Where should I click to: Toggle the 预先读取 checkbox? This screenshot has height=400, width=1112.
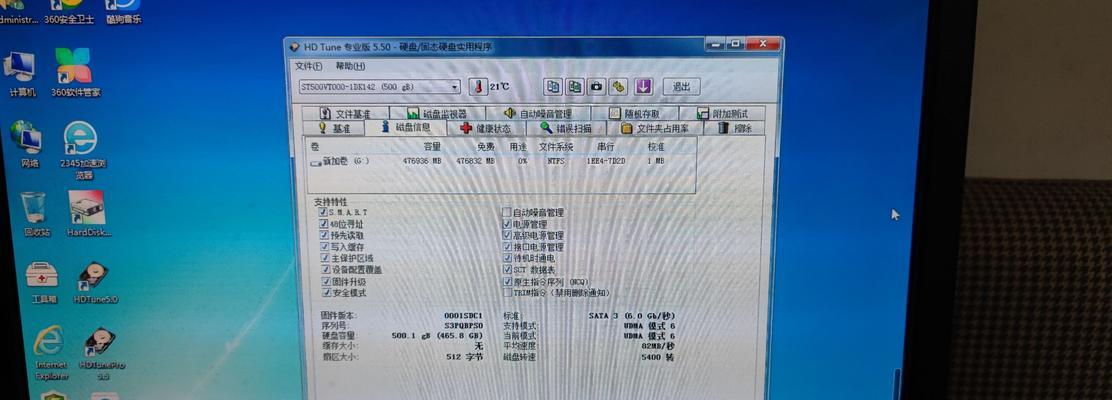coord(324,235)
